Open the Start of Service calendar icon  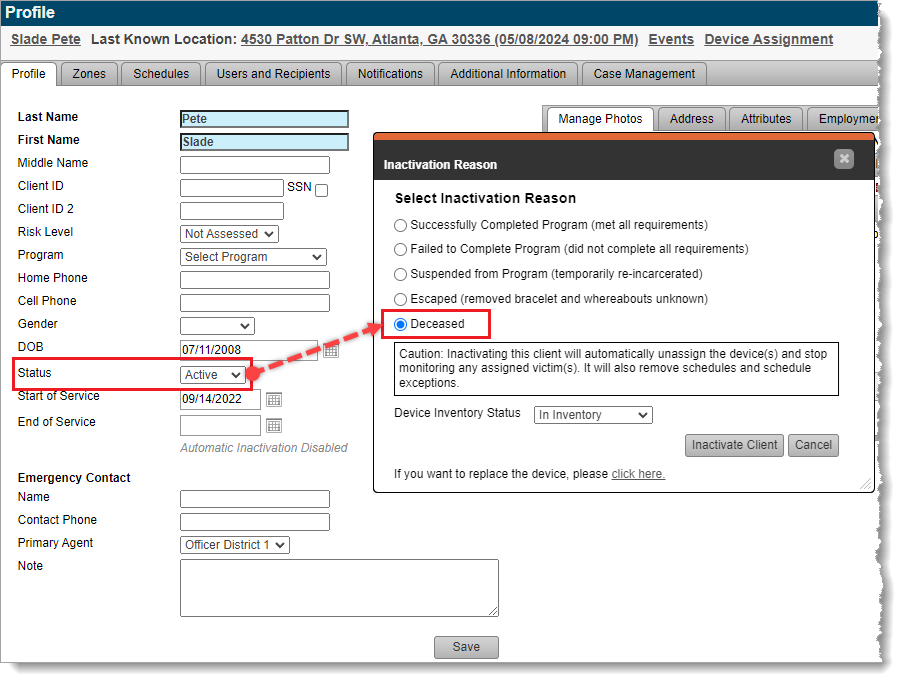[274, 400]
